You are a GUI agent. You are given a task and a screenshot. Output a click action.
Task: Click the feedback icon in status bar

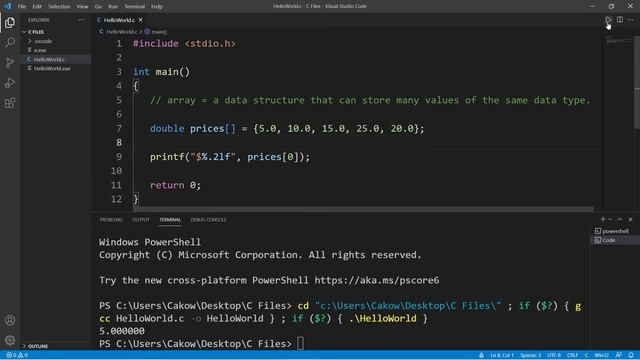point(619,355)
